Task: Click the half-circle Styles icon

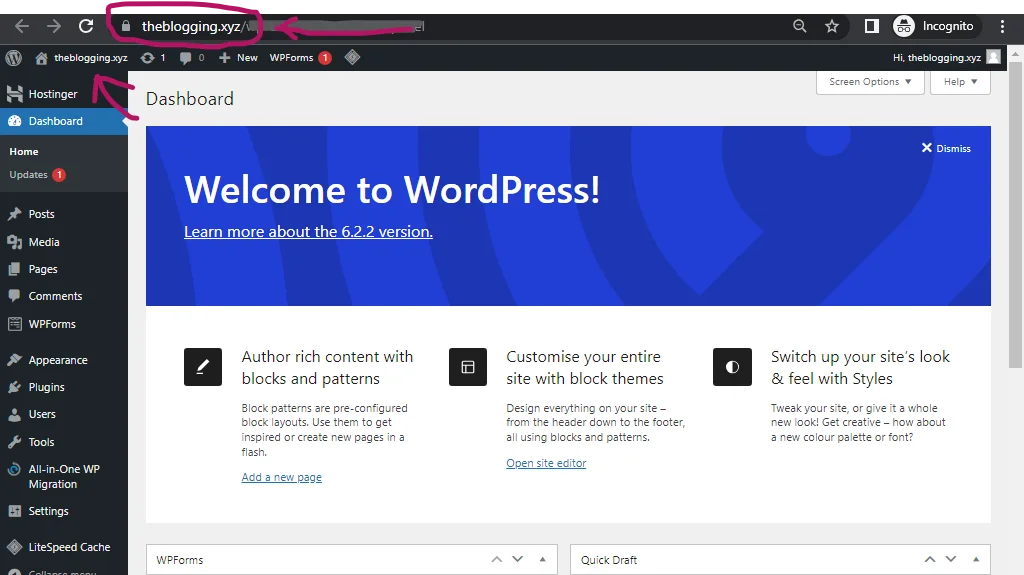Action: [x=732, y=367]
